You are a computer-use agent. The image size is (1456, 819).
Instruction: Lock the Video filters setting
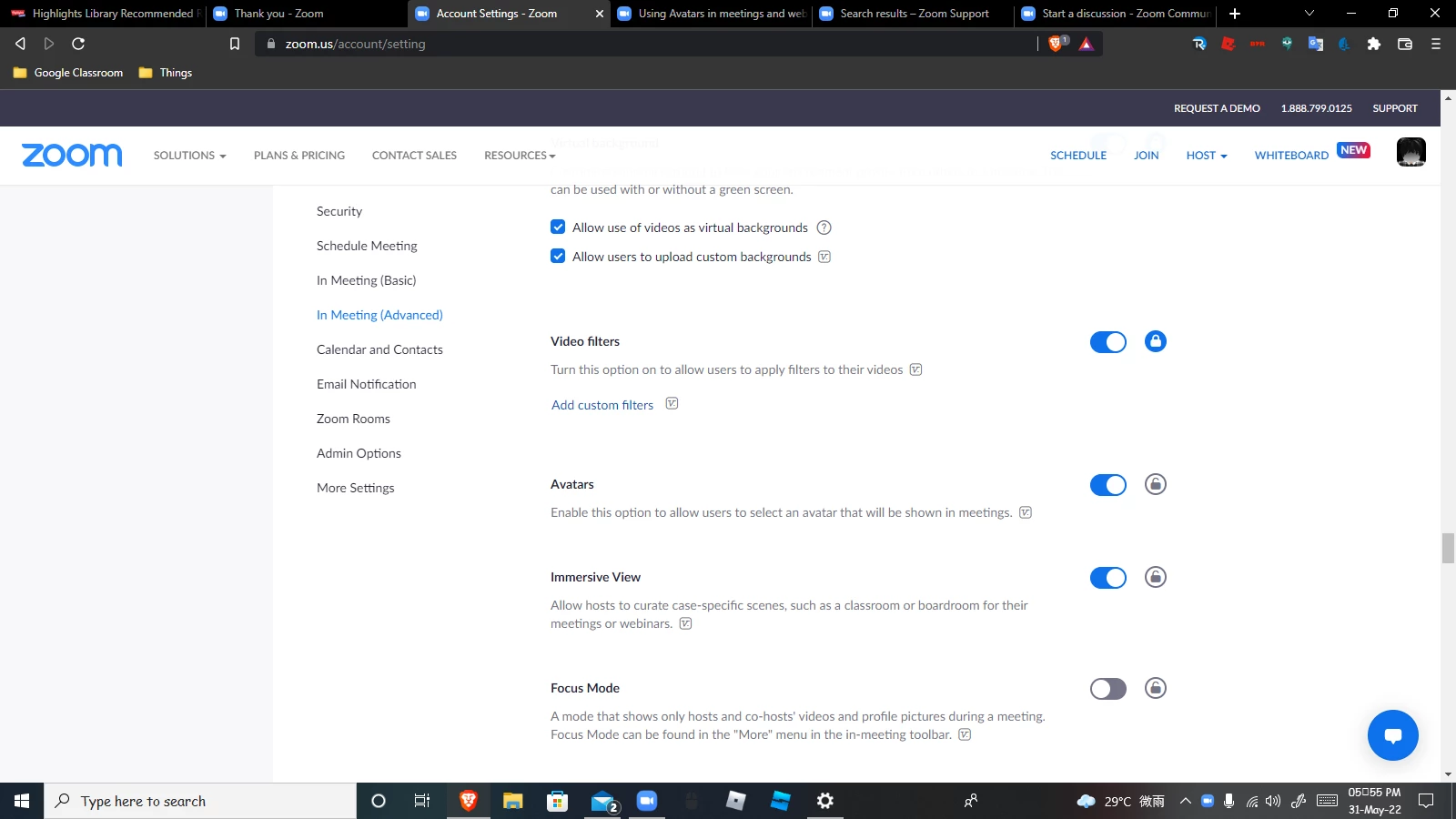coord(1156,341)
